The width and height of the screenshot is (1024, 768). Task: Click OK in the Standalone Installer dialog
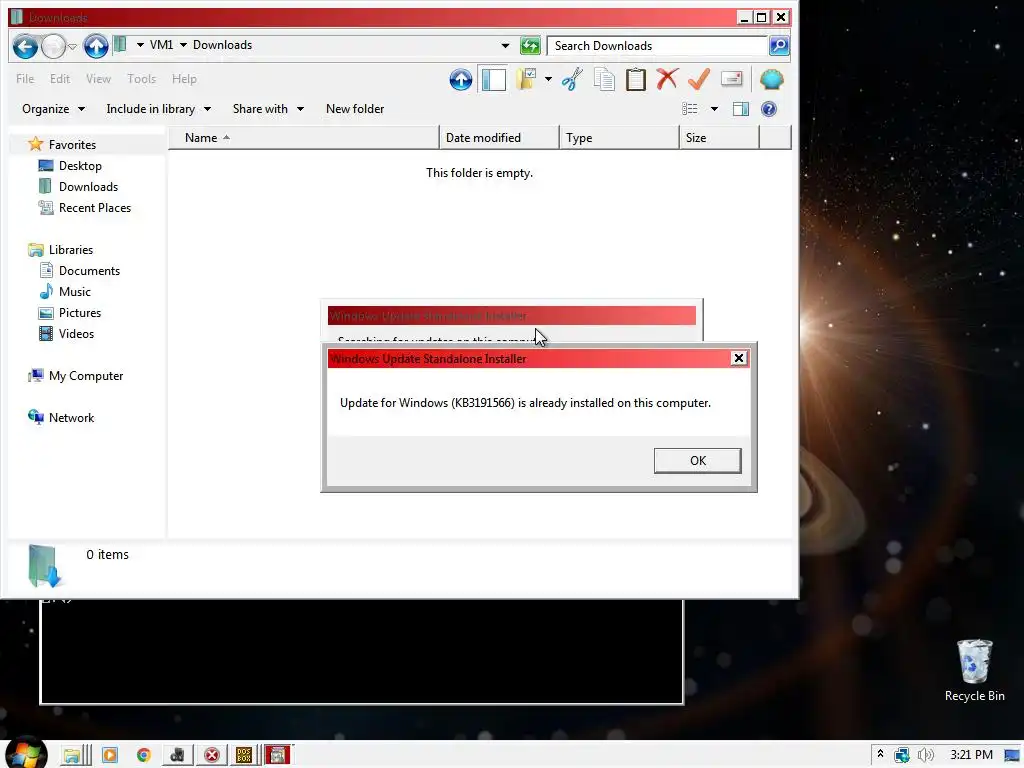pos(697,461)
